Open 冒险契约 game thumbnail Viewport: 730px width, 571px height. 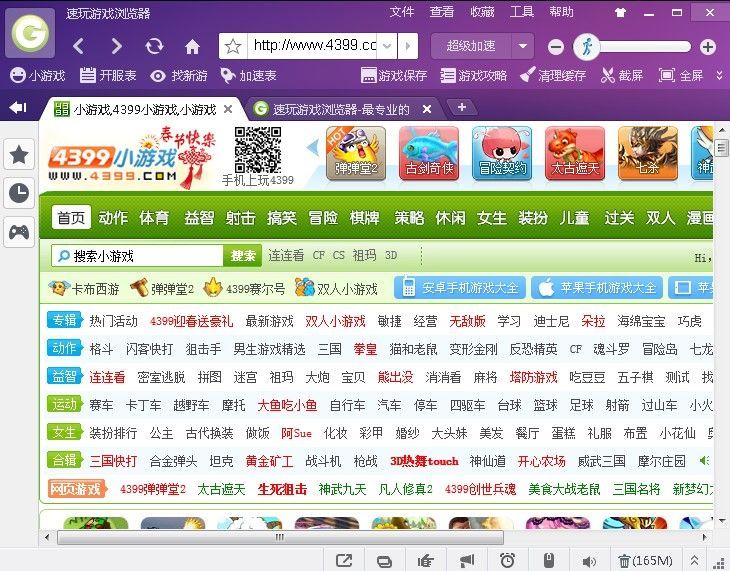502,153
